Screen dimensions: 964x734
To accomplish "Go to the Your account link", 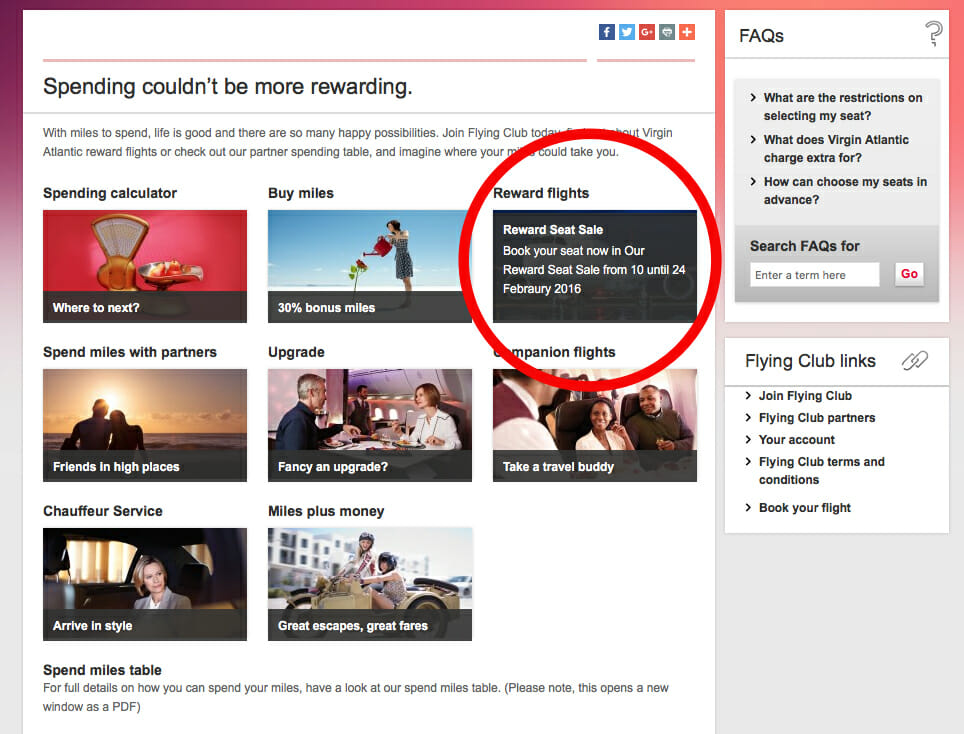I will [797, 440].
